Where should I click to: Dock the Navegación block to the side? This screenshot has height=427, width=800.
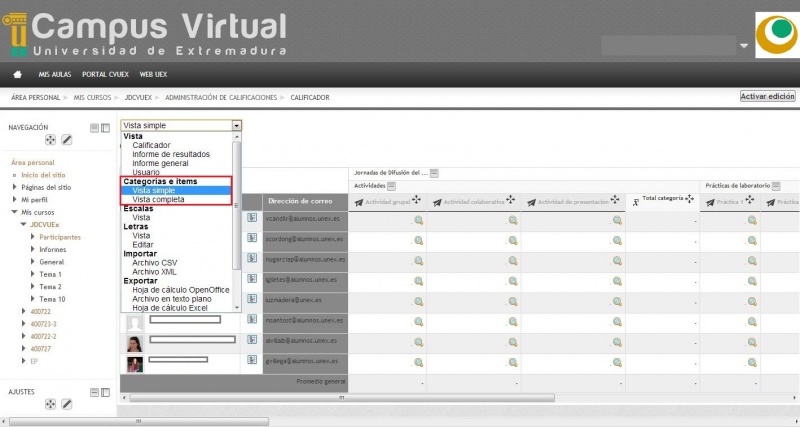(x=105, y=128)
